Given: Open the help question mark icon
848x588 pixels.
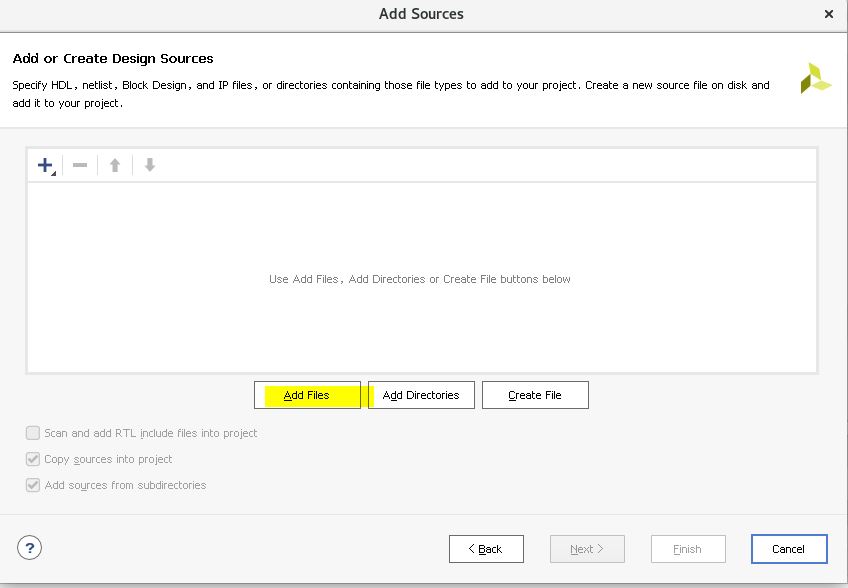Looking at the screenshot, I should click(x=29, y=548).
